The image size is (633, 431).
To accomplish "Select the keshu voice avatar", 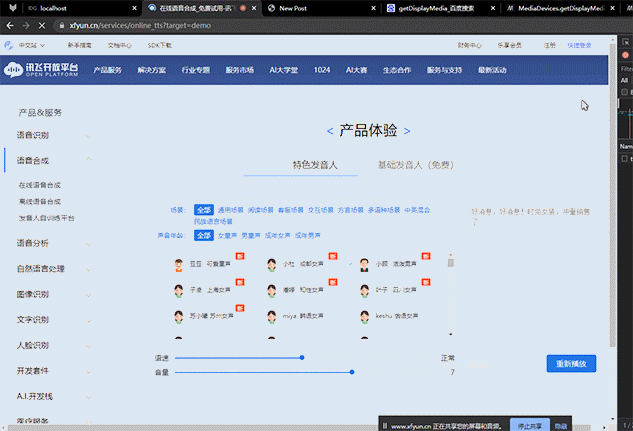I will pos(365,317).
